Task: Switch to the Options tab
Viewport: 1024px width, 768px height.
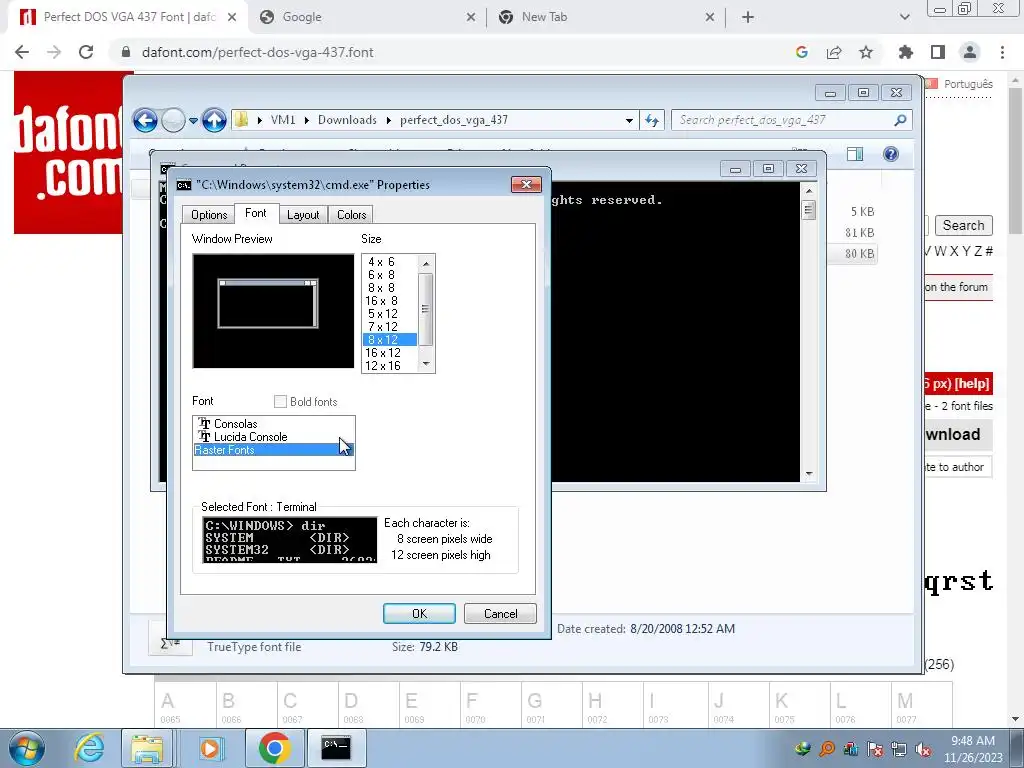Action: click(x=209, y=215)
